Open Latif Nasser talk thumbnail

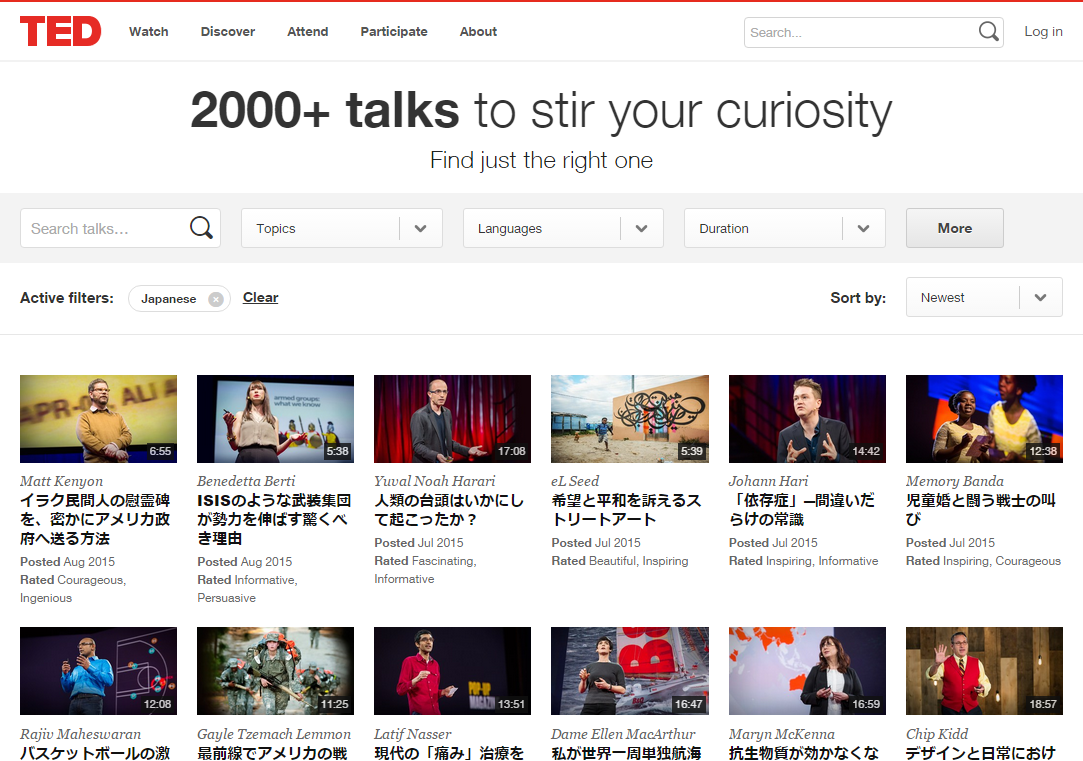tap(452, 671)
